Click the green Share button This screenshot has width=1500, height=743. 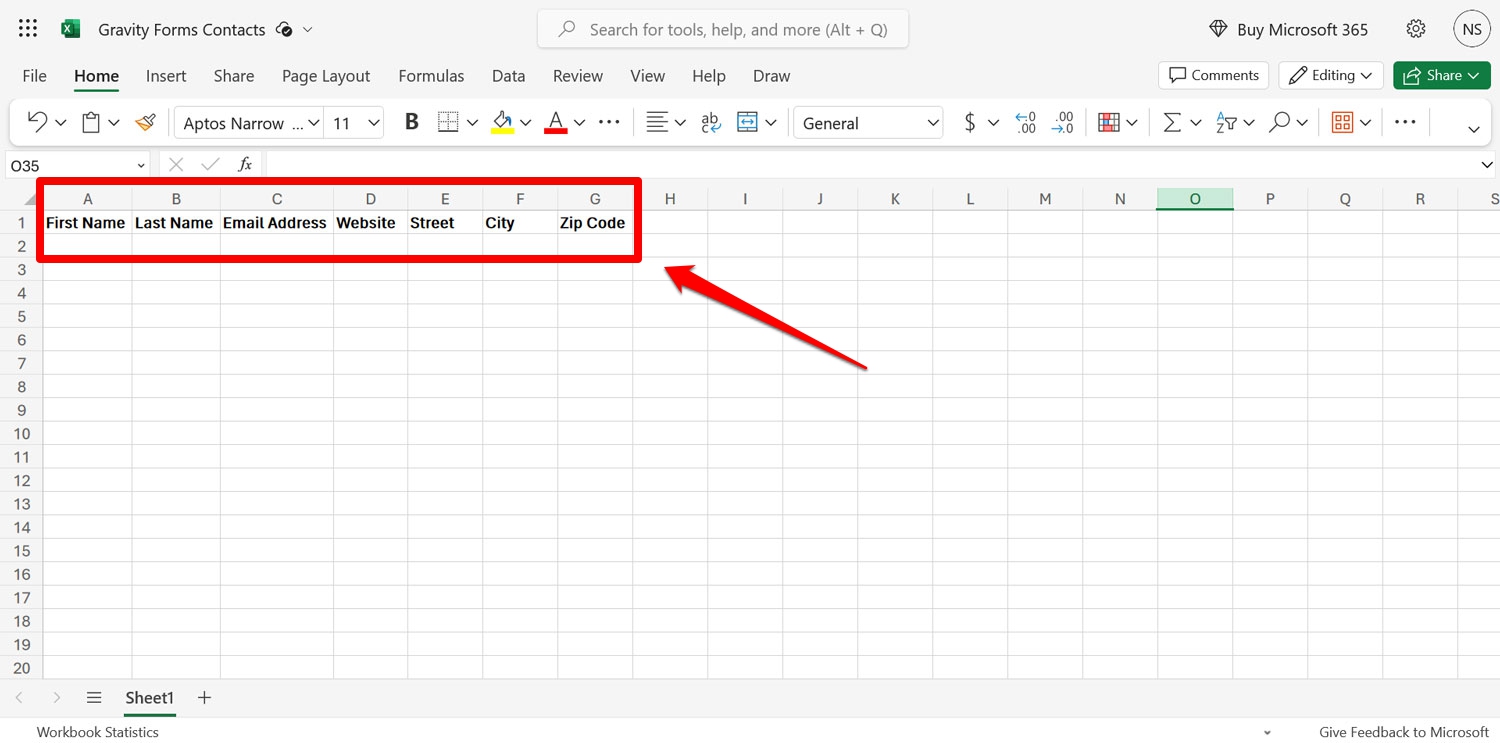[1442, 75]
